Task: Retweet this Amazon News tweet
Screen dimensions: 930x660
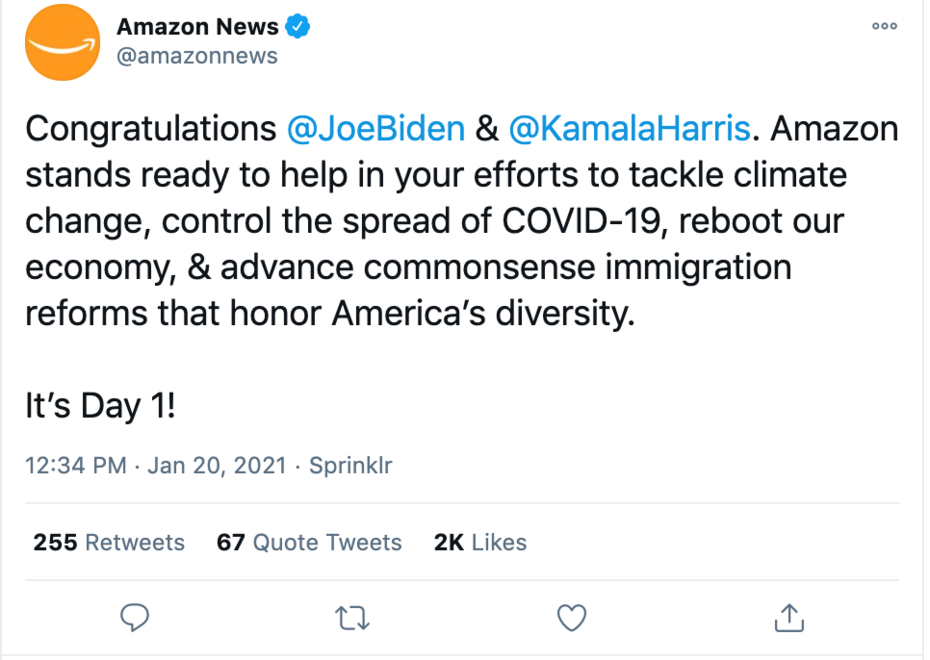Action: [x=351, y=618]
